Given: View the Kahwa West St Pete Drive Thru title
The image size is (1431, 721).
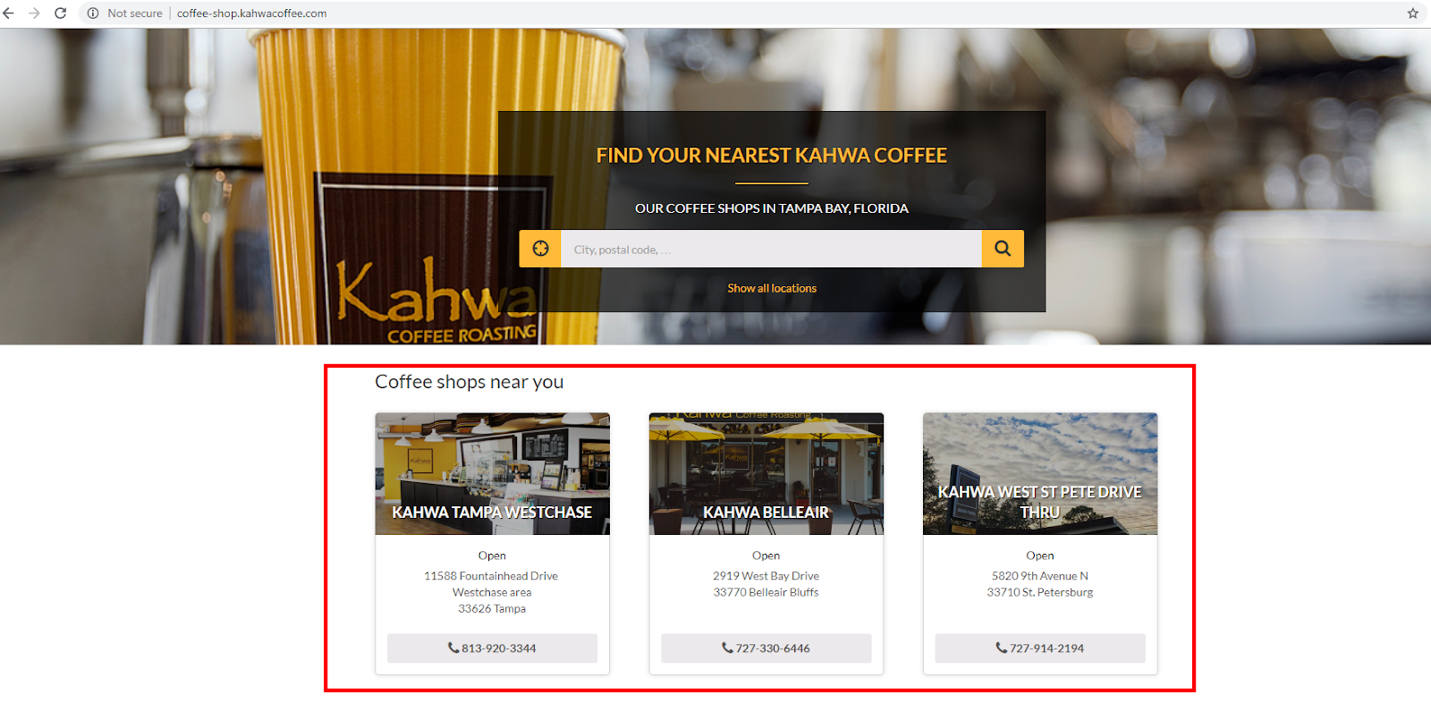Looking at the screenshot, I should point(1039,502).
